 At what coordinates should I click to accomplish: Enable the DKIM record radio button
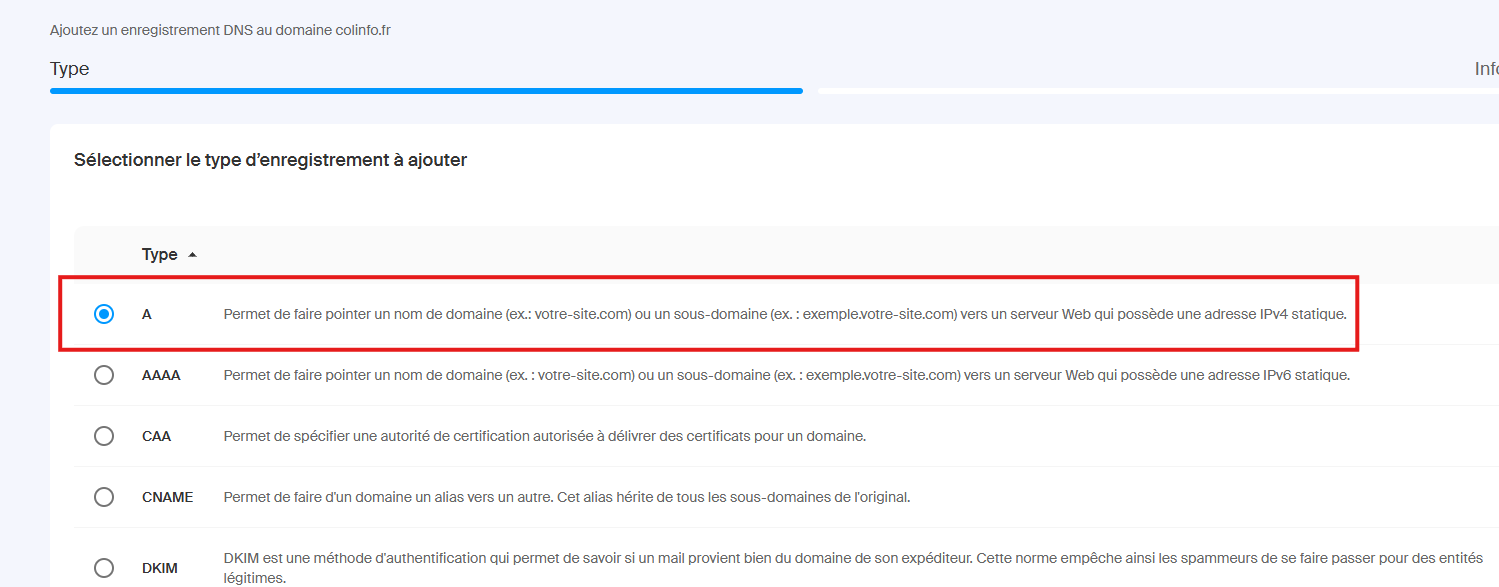point(104,568)
